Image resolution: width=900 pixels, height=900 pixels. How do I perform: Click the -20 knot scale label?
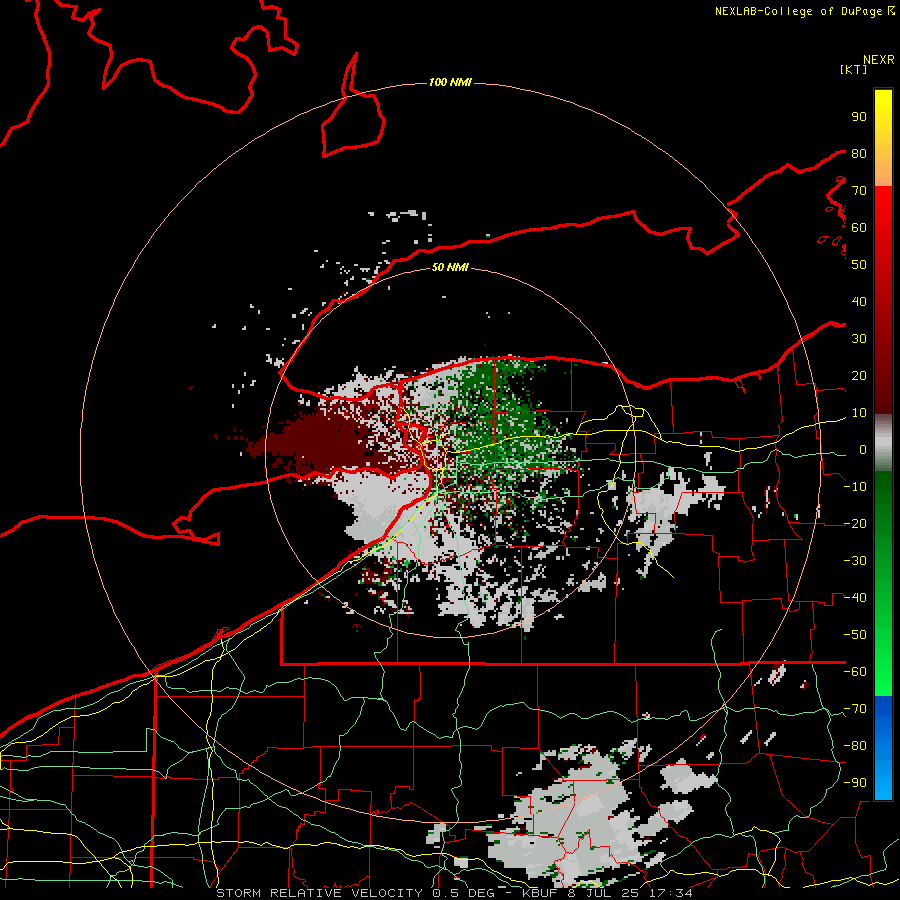(855, 524)
